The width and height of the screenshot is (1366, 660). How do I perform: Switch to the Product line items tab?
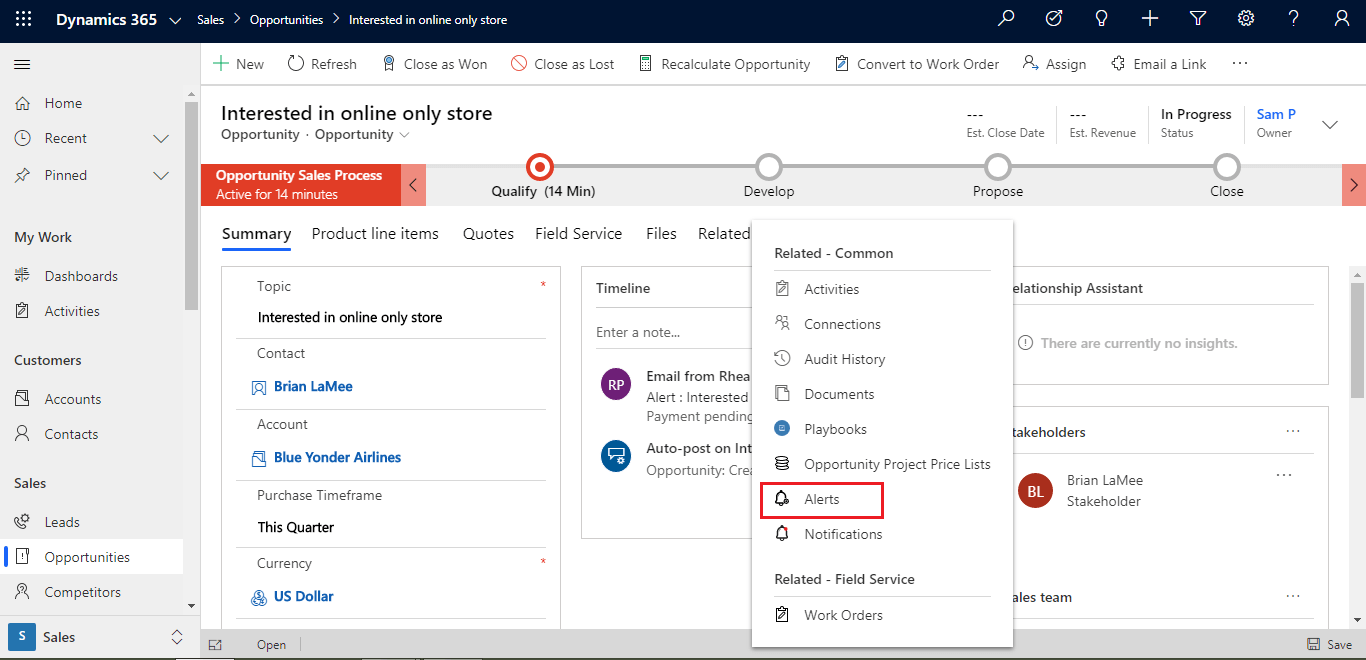click(x=375, y=233)
